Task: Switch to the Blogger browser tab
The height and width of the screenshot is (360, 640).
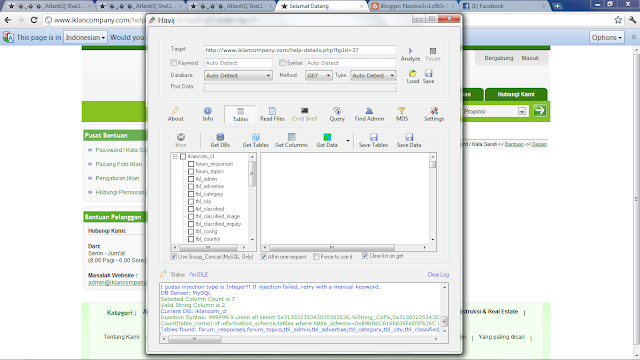Action: (413, 6)
